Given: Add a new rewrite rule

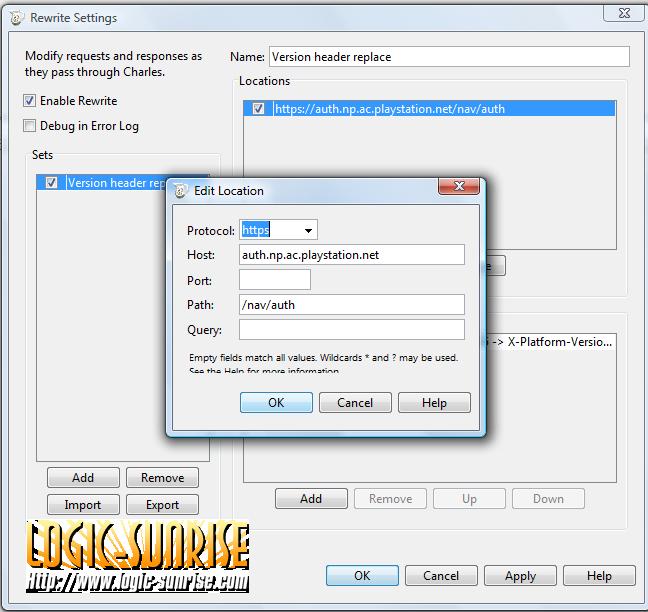Looking at the screenshot, I should tap(311, 499).
